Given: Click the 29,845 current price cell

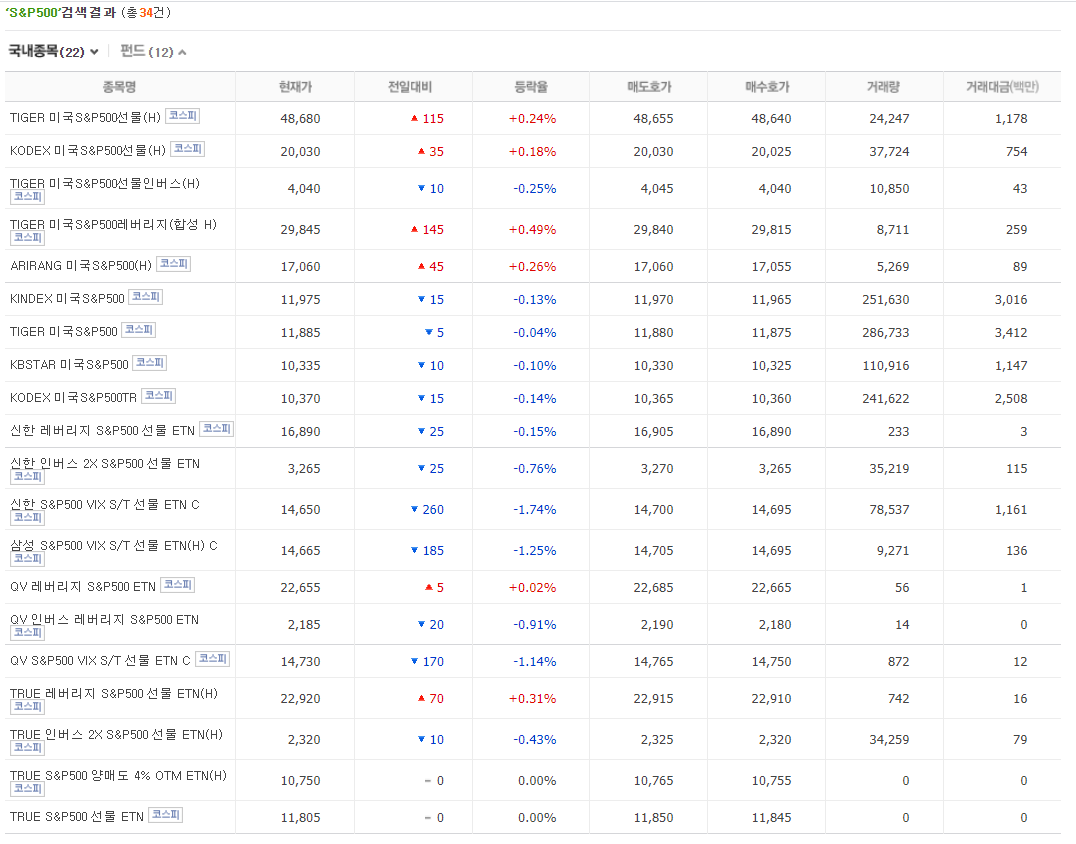Looking at the screenshot, I should [x=300, y=230].
